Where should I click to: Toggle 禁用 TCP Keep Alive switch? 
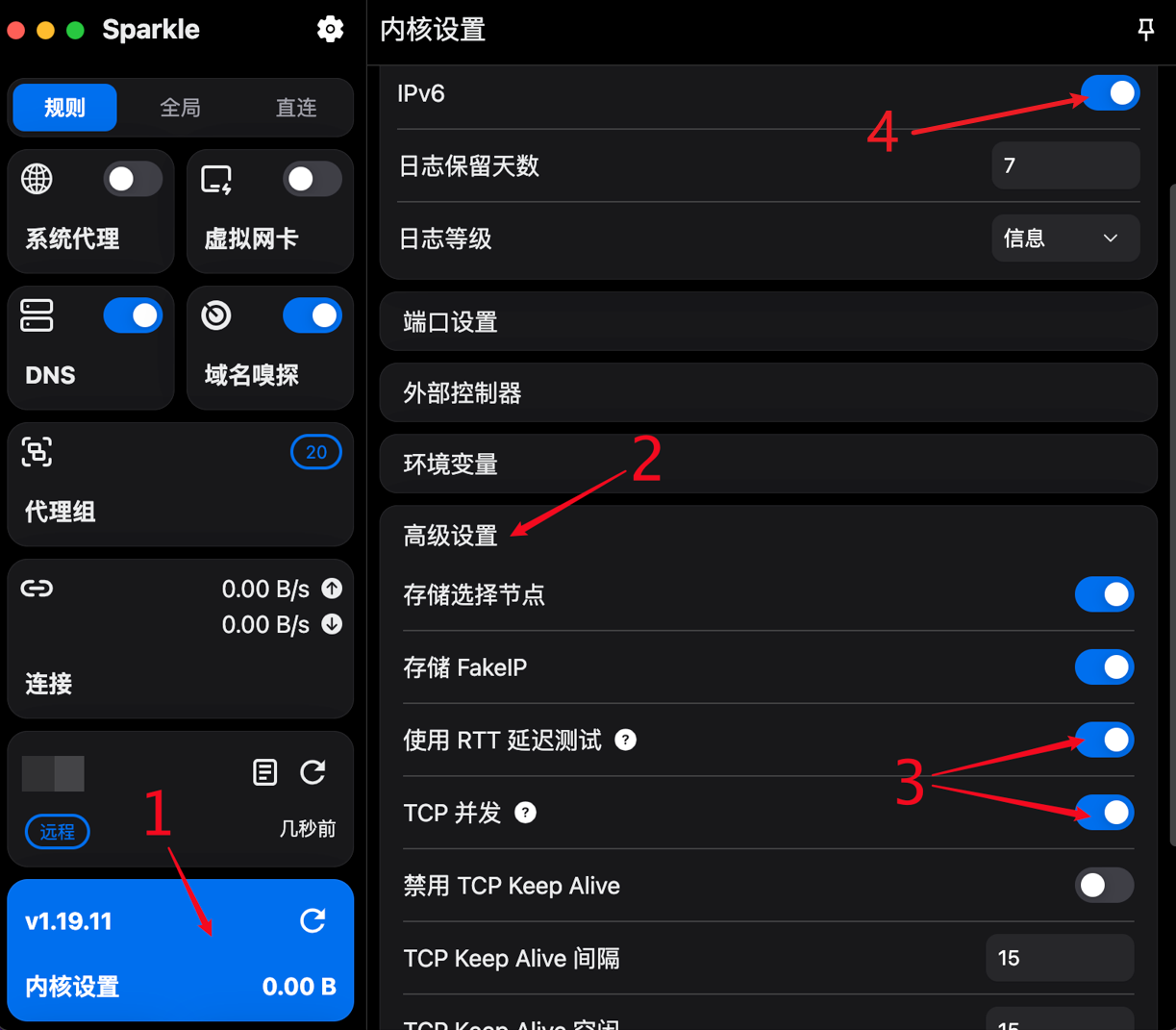coord(1104,885)
